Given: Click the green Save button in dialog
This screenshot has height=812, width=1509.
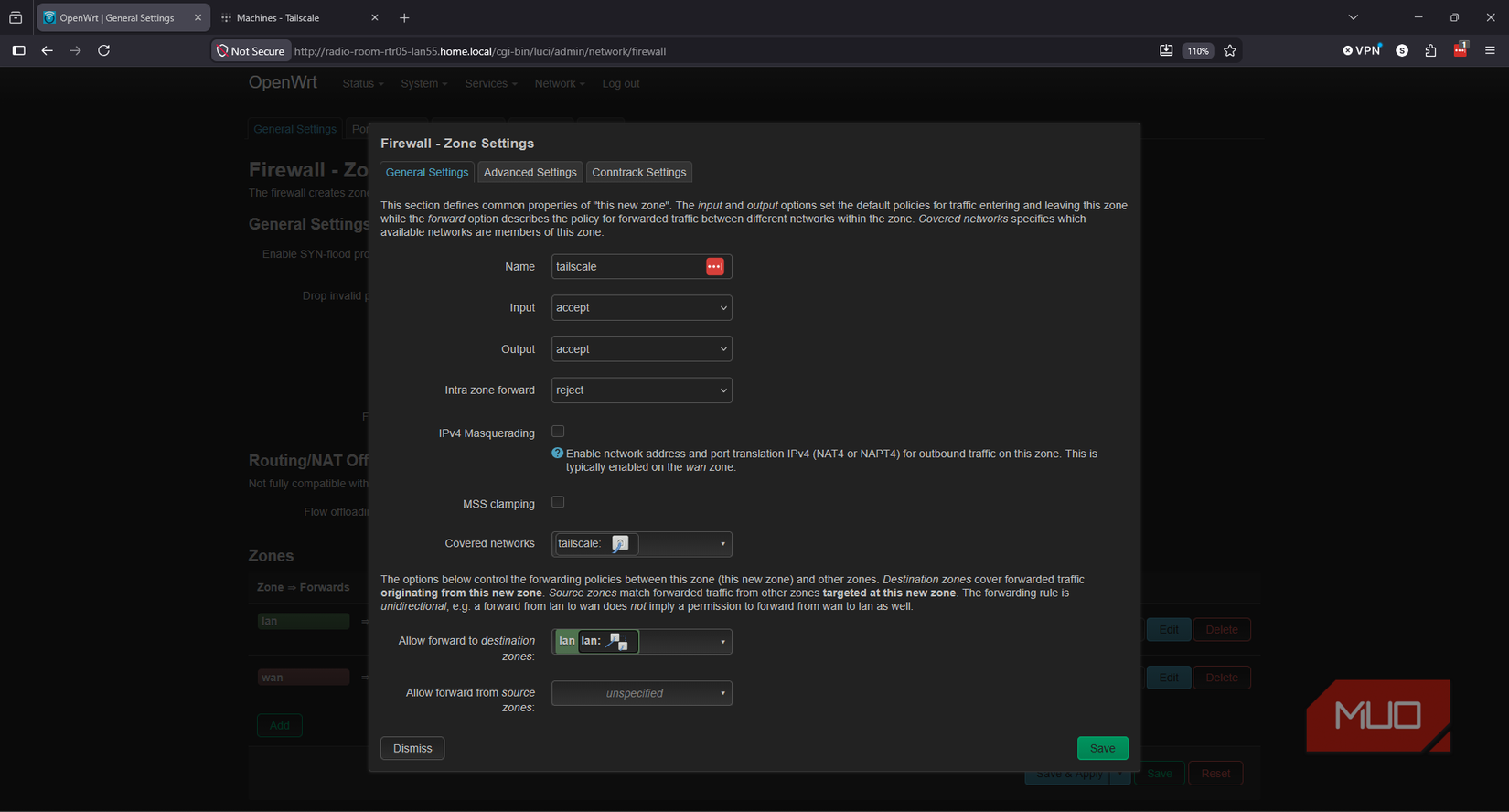Looking at the screenshot, I should pyautogui.click(x=1102, y=748).
